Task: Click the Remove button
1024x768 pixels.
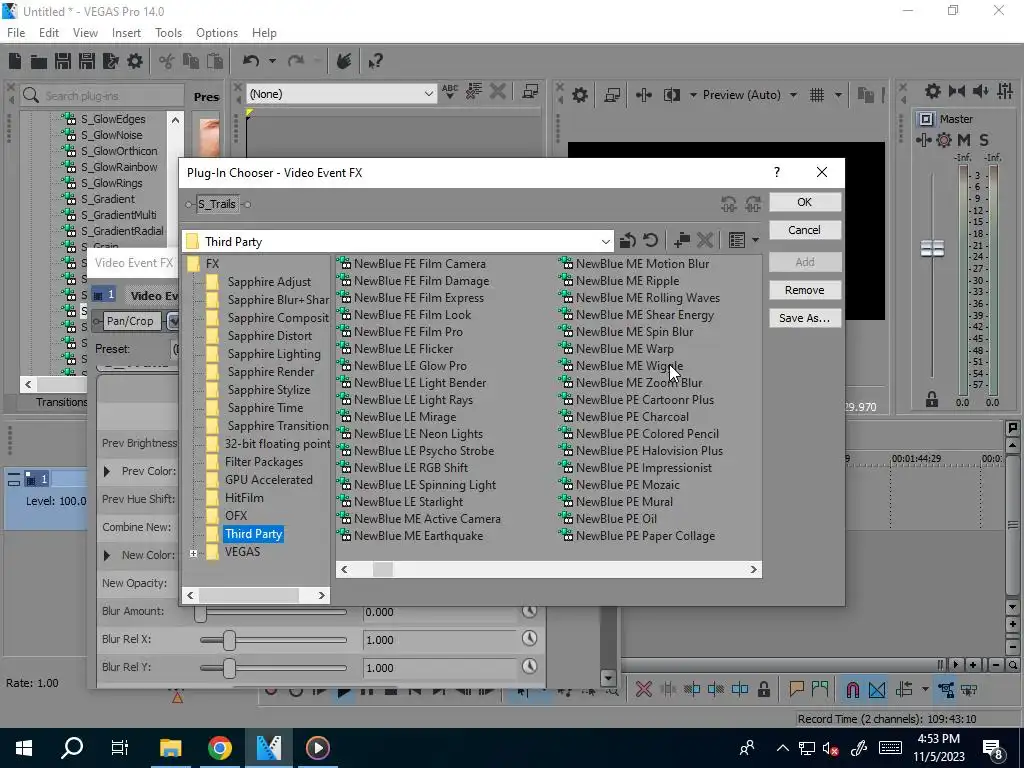Action: pyautogui.click(x=805, y=290)
